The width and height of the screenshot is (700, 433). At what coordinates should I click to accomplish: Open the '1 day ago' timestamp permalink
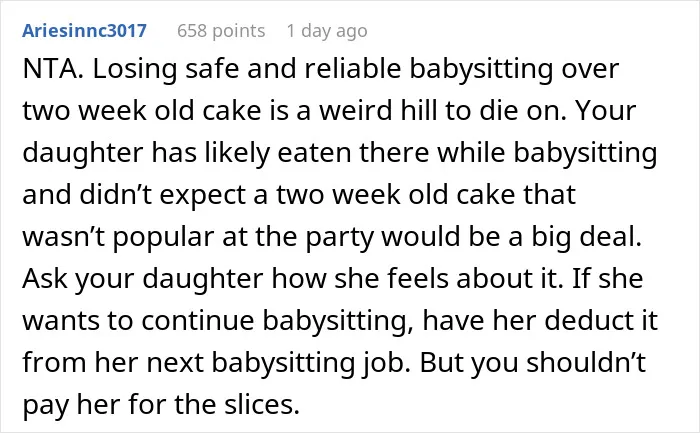pyautogui.click(x=327, y=31)
